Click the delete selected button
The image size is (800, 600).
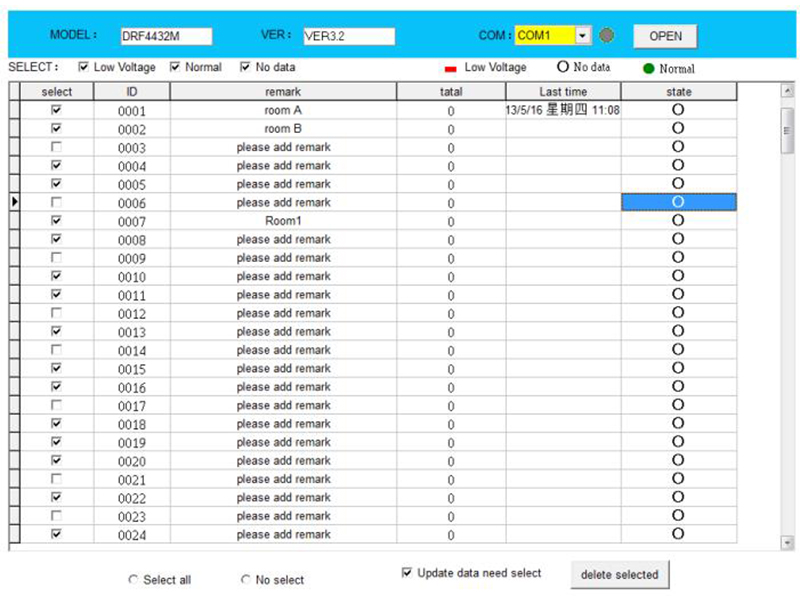619,575
